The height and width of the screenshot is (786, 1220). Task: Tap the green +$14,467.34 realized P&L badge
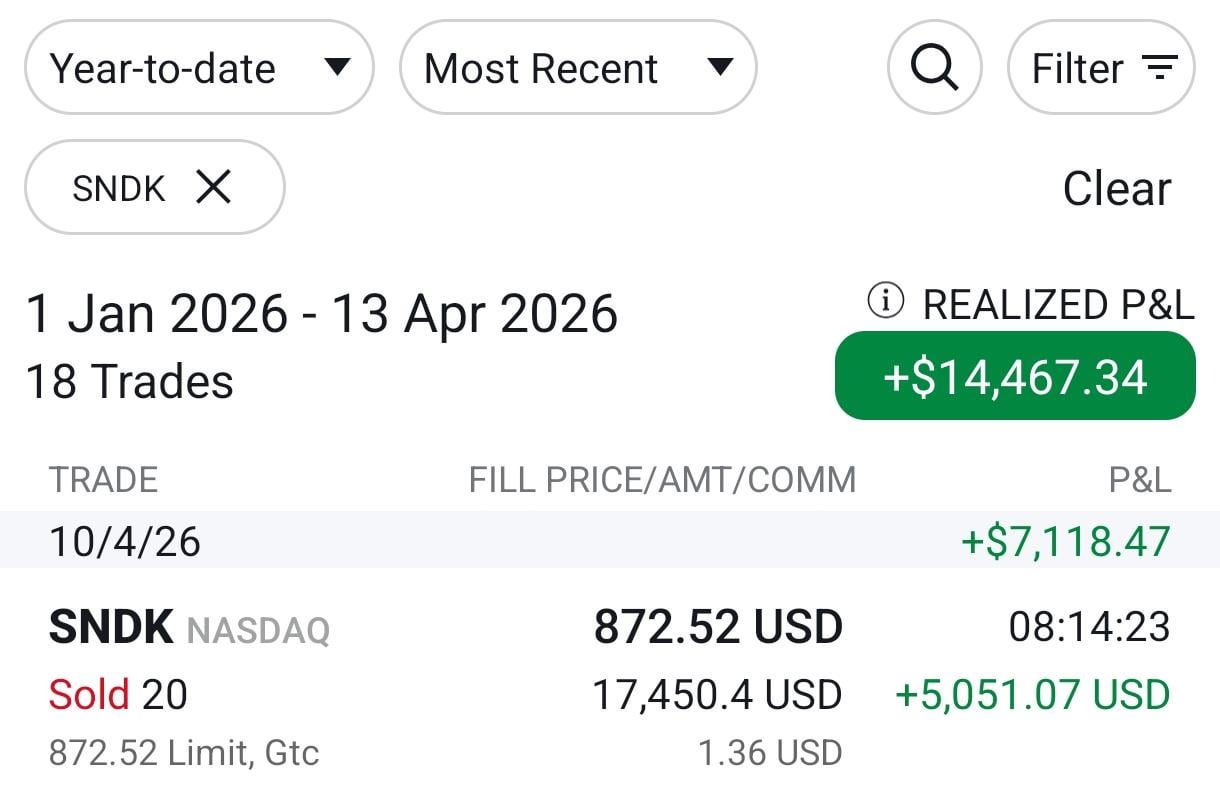click(x=1015, y=376)
